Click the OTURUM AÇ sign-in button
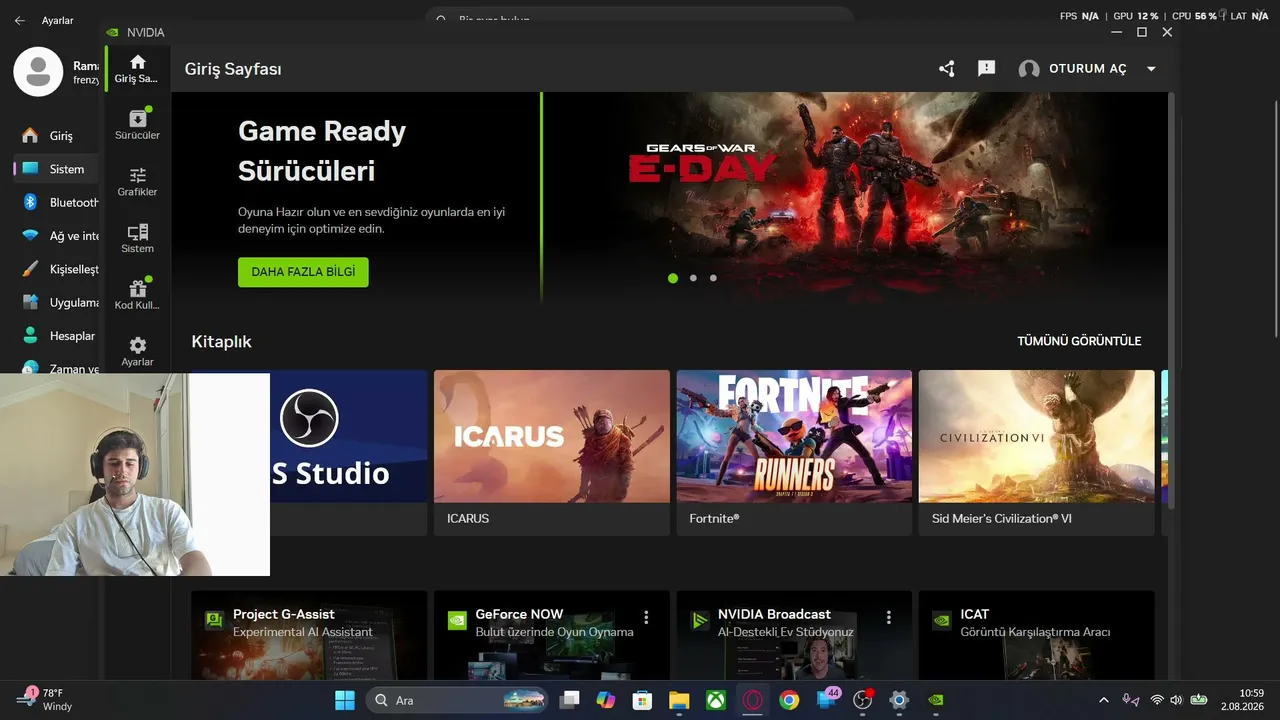1280x720 pixels. pos(1088,69)
